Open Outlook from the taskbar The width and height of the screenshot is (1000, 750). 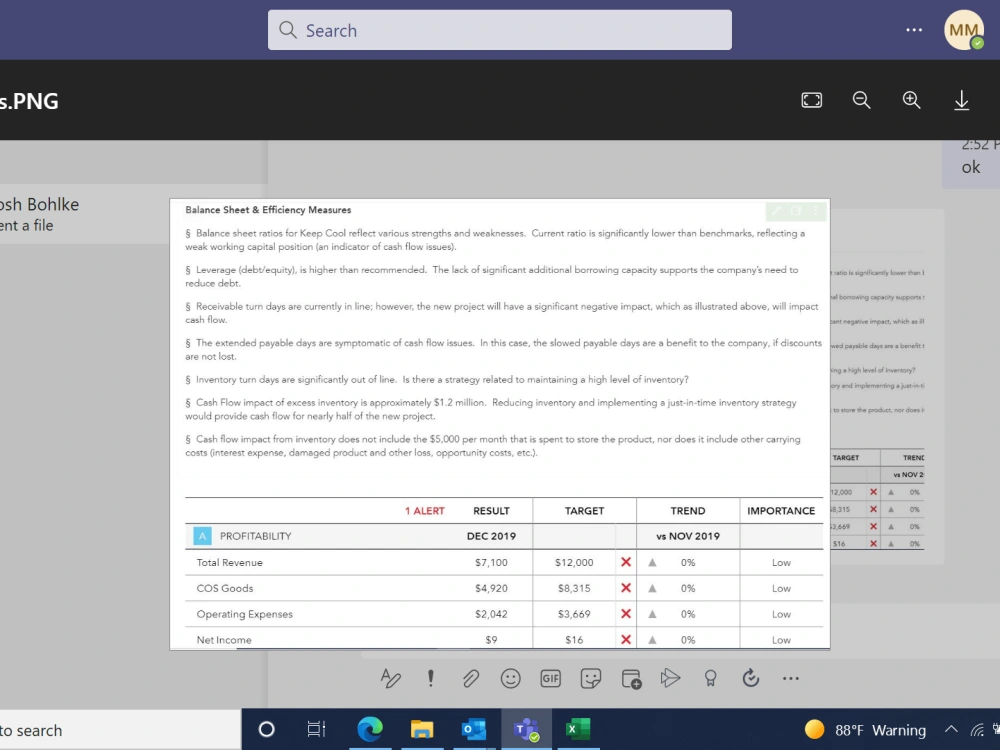click(474, 729)
